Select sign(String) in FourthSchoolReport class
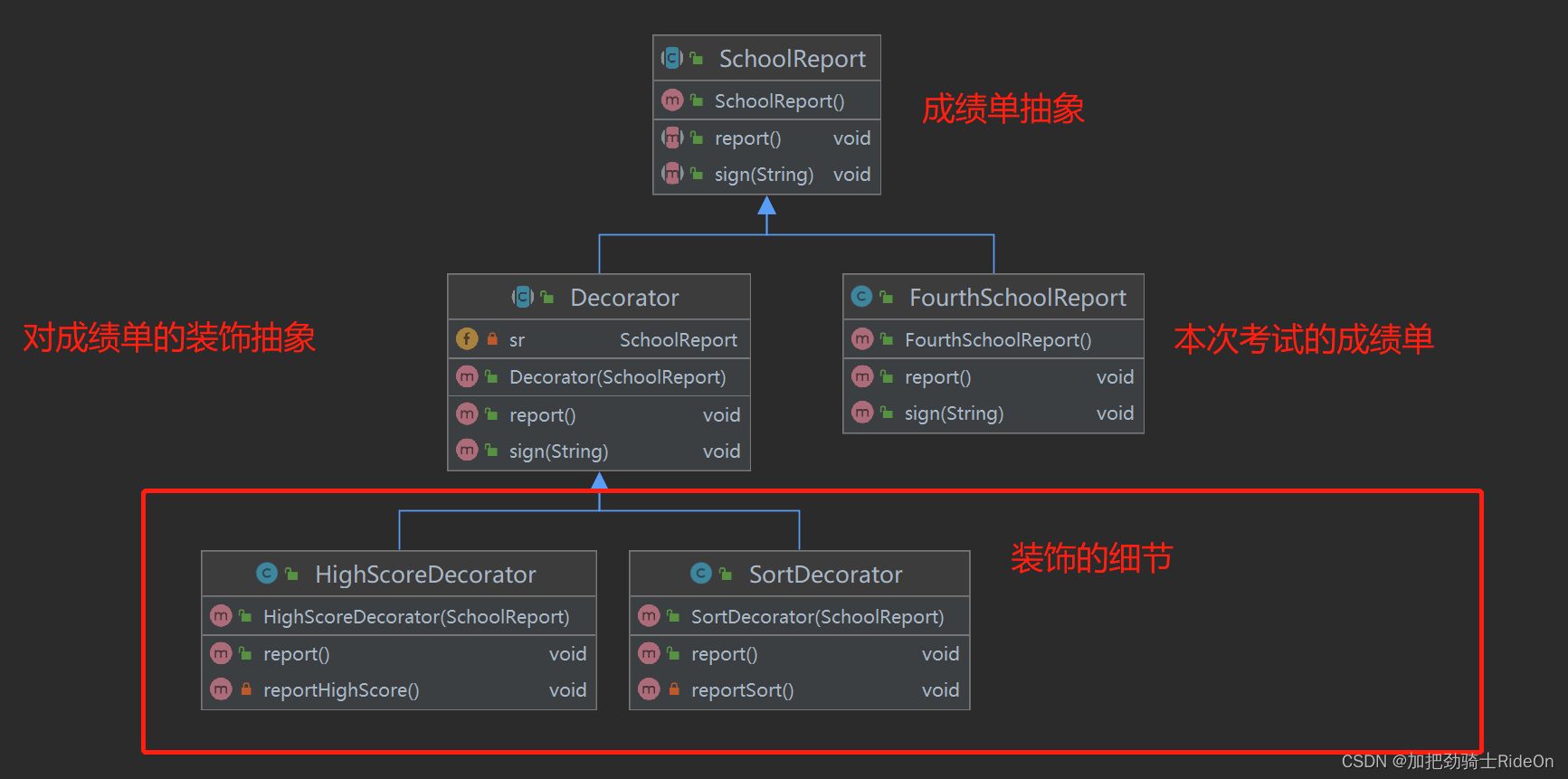Viewport: 1568px width, 779px height. click(993, 413)
